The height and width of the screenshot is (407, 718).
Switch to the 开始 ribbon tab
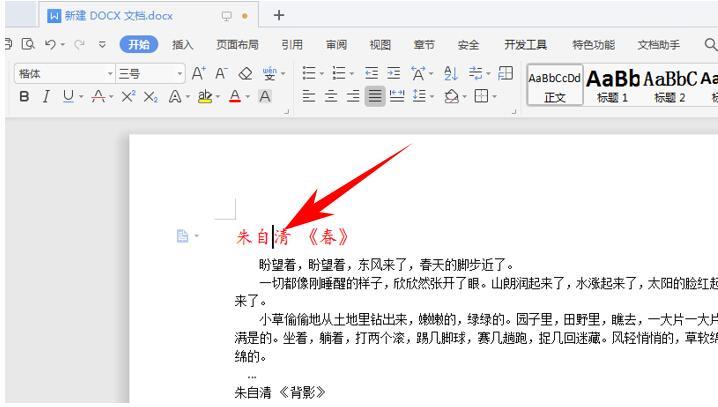pos(139,44)
